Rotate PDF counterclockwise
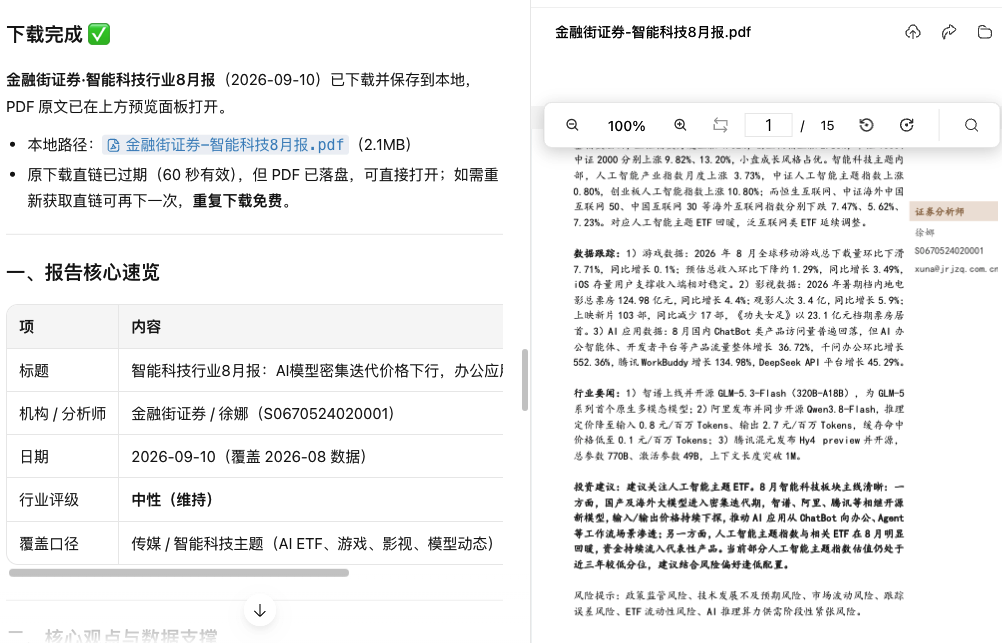 point(867,125)
